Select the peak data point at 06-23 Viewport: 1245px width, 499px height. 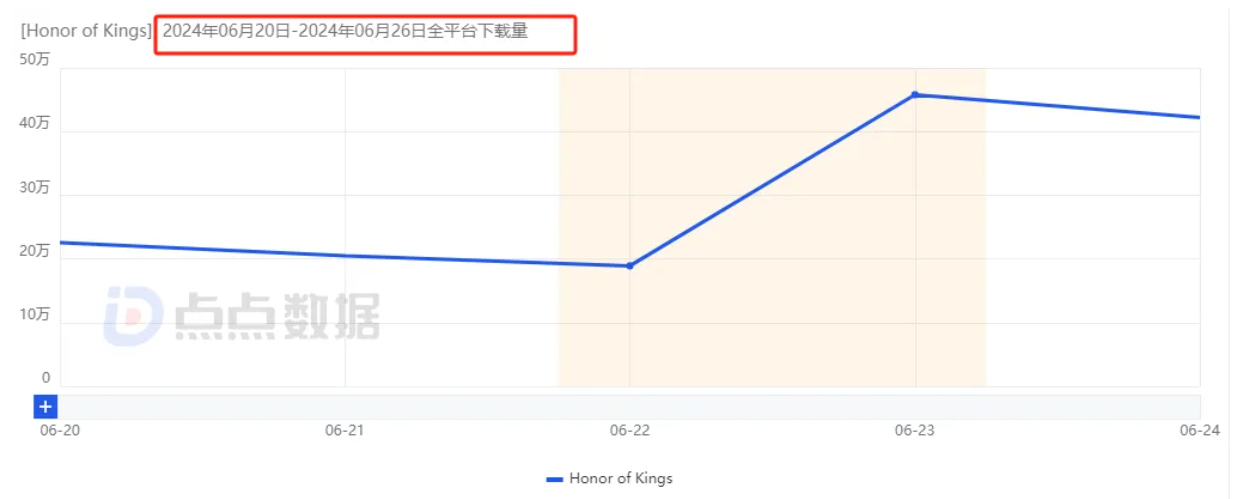915,95
